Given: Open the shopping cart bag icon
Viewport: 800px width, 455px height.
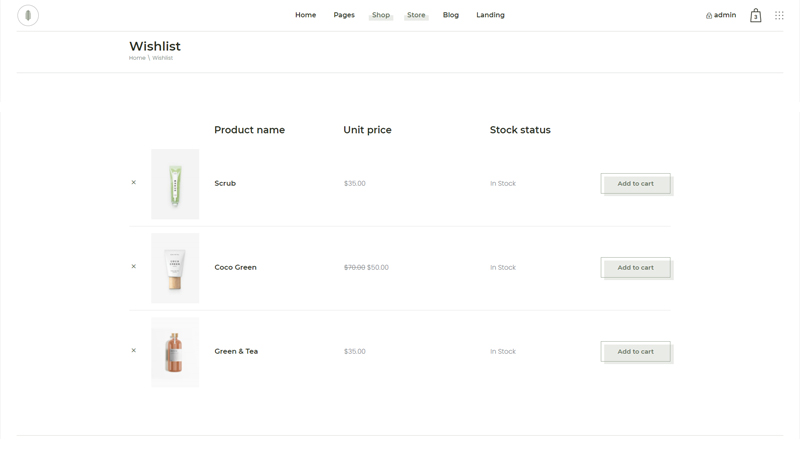Looking at the screenshot, I should [755, 15].
